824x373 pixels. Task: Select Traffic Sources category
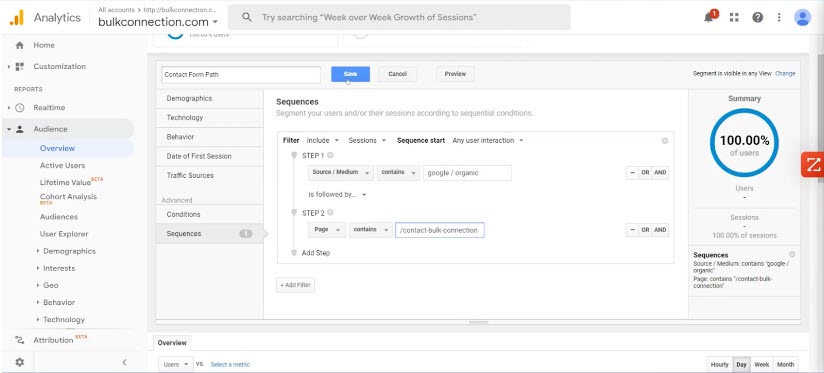tap(210, 175)
